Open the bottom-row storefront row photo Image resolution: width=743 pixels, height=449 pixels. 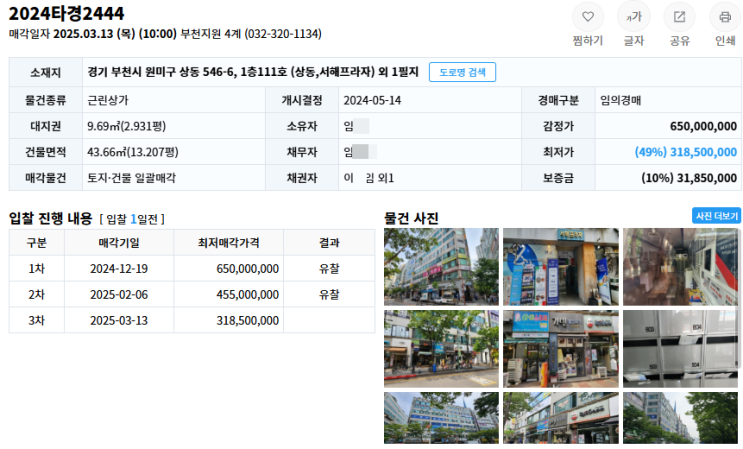[x=561, y=418]
